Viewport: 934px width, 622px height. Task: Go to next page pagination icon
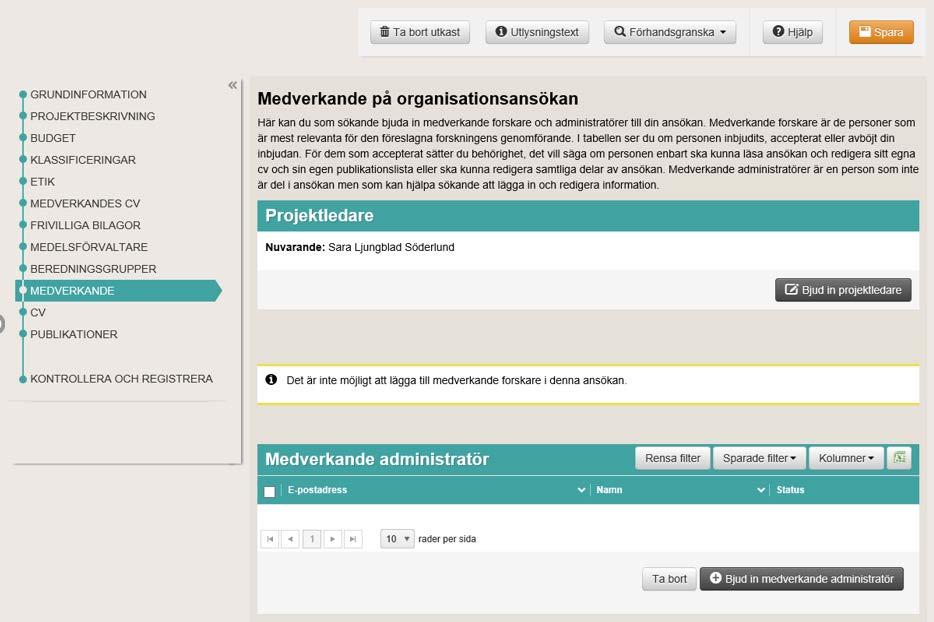pyautogui.click(x=332, y=539)
